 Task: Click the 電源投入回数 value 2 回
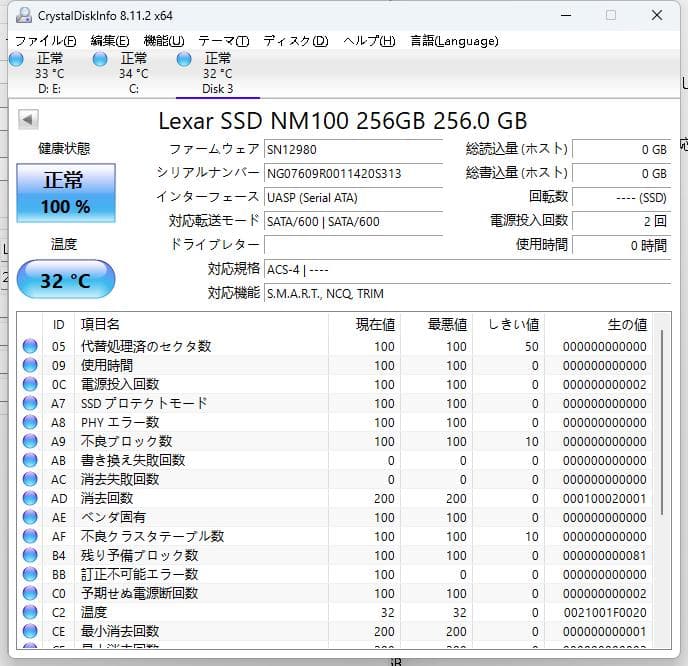tap(621, 221)
